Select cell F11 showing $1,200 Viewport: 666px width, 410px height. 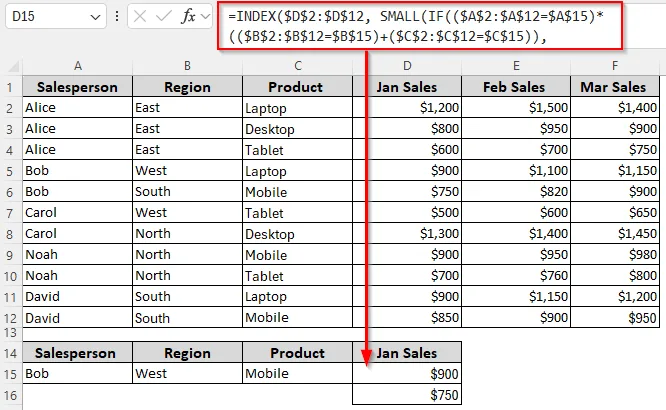[615, 296]
